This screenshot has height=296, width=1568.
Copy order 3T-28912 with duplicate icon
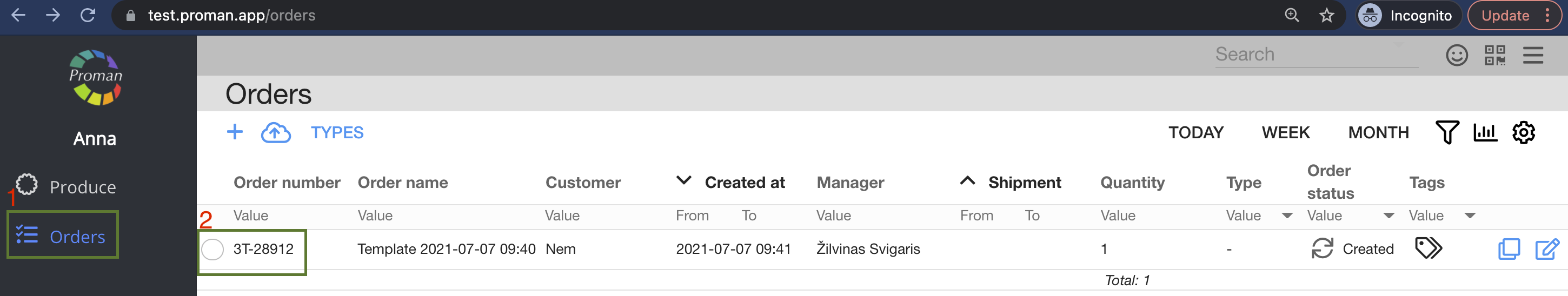[x=1509, y=248]
